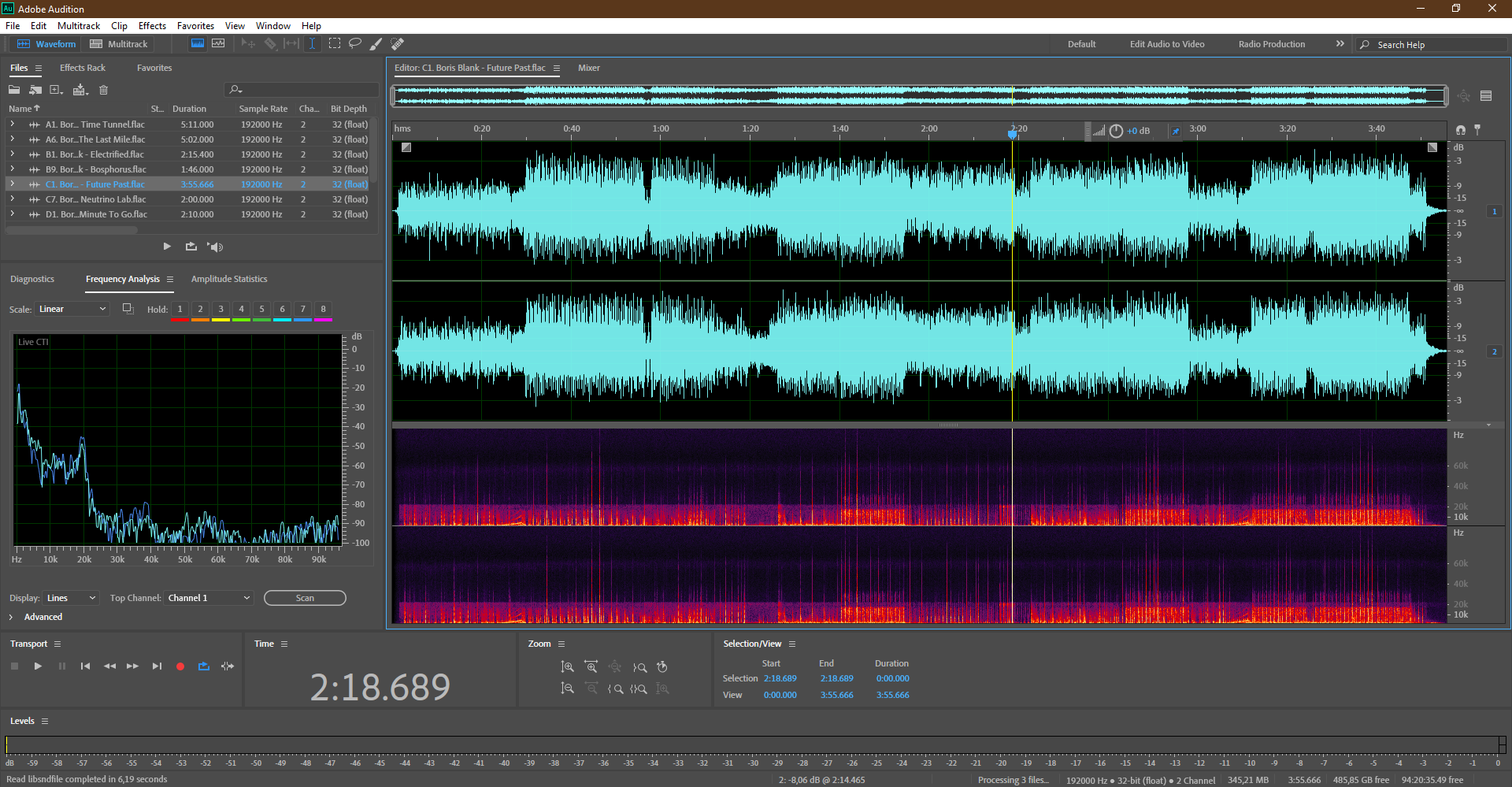Click the Fast Forward transport button
The height and width of the screenshot is (787, 1512).
click(x=132, y=666)
